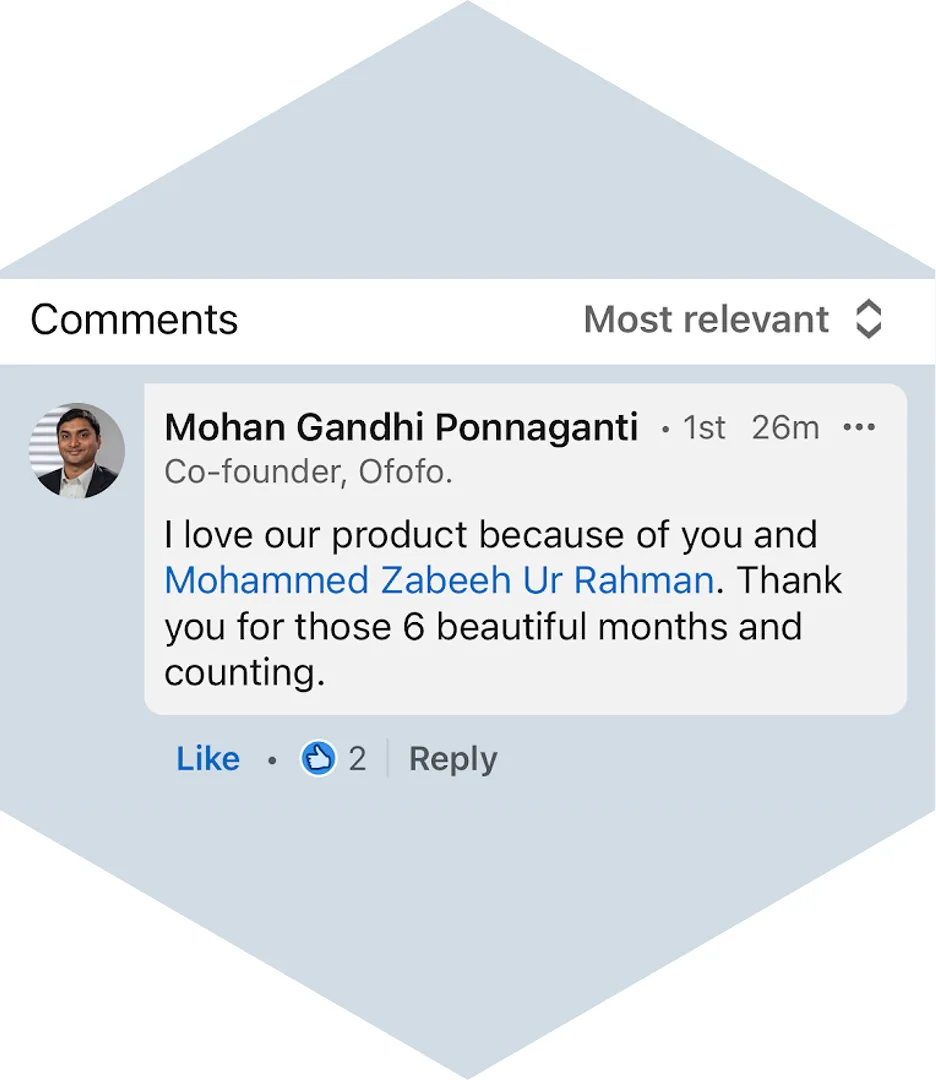Click the up-down sort chevron icon
Viewport: 936px width, 1080px height.
tap(868, 319)
